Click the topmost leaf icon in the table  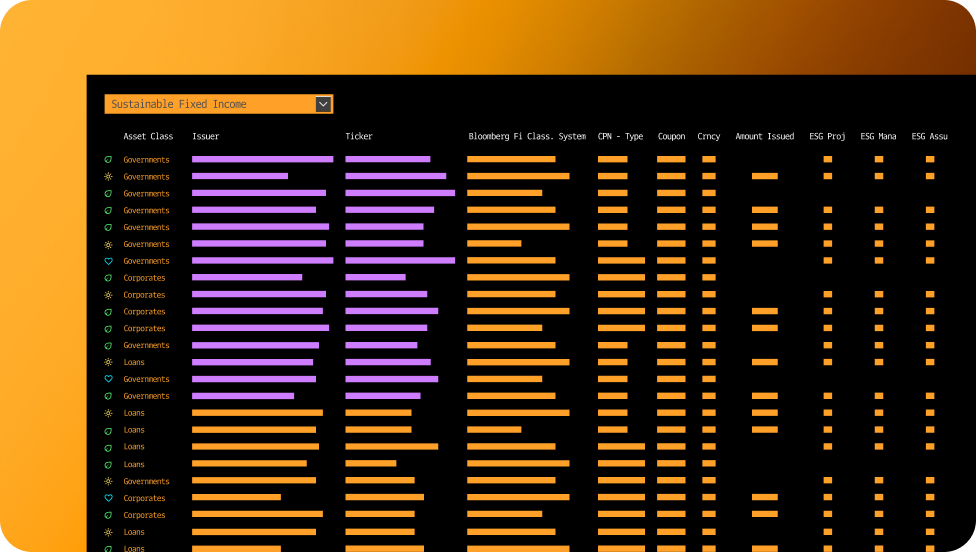(x=108, y=160)
